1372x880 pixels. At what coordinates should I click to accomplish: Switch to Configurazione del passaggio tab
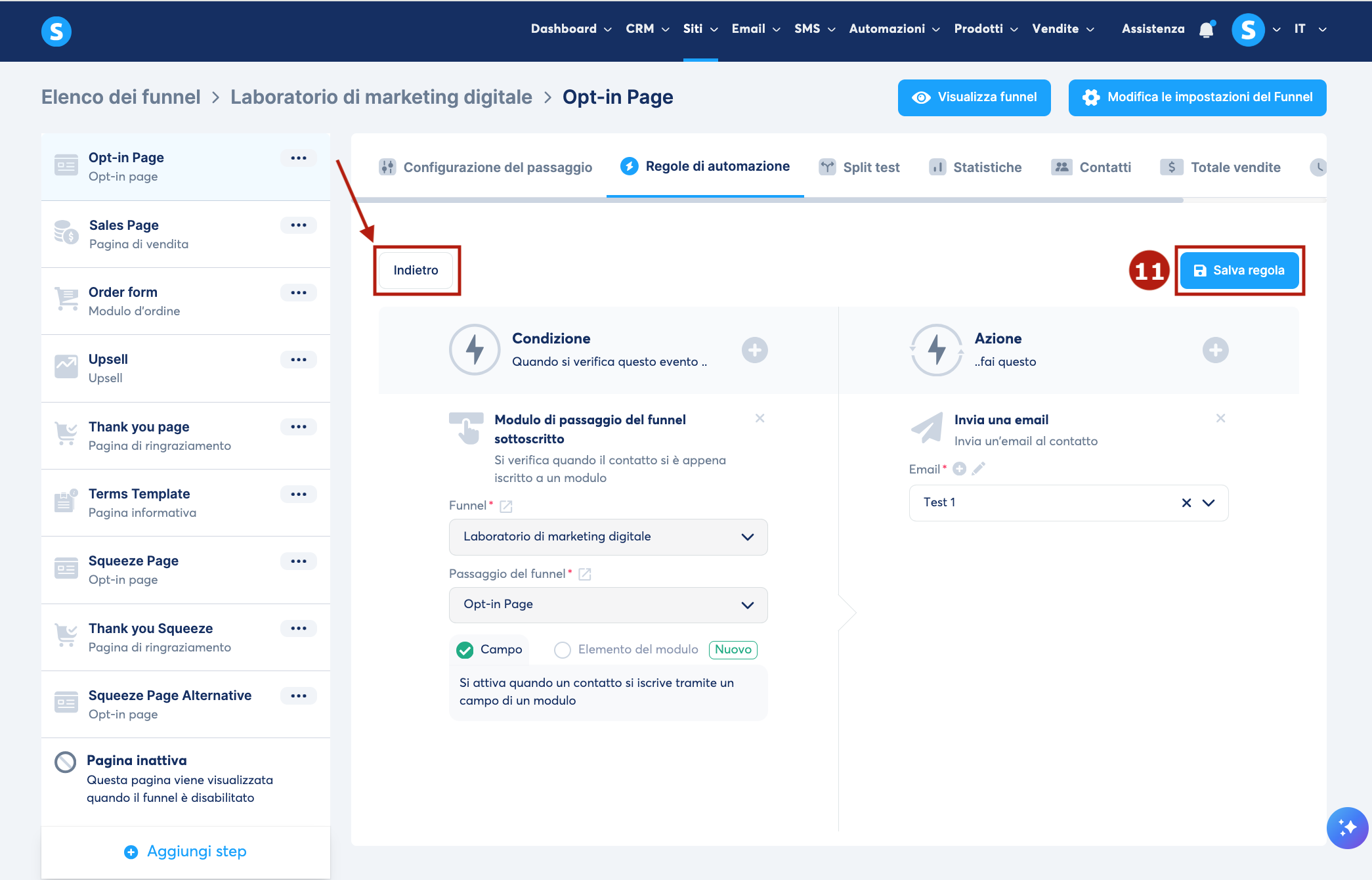point(485,167)
